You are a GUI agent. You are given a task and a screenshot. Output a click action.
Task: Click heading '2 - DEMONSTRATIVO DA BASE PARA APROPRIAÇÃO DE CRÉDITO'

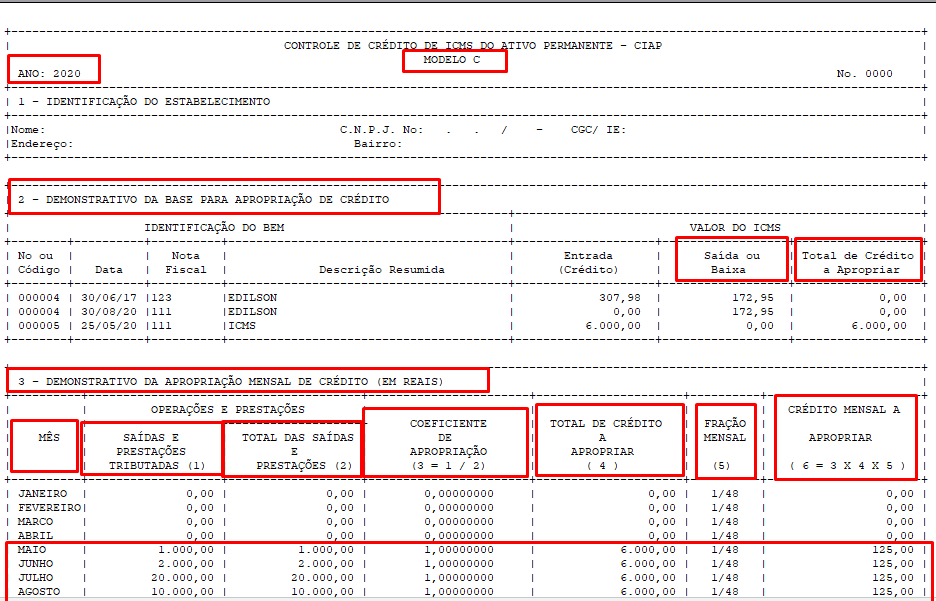coord(203,199)
